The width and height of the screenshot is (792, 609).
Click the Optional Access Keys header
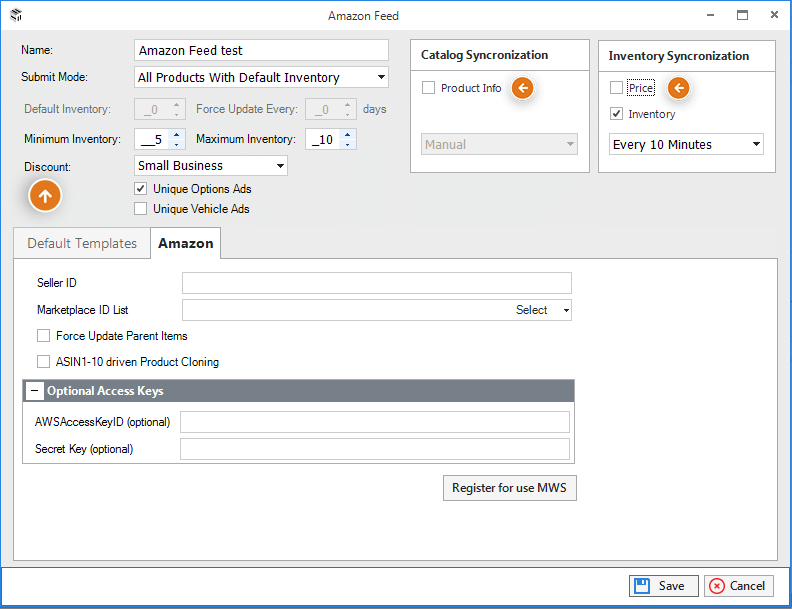(x=299, y=391)
